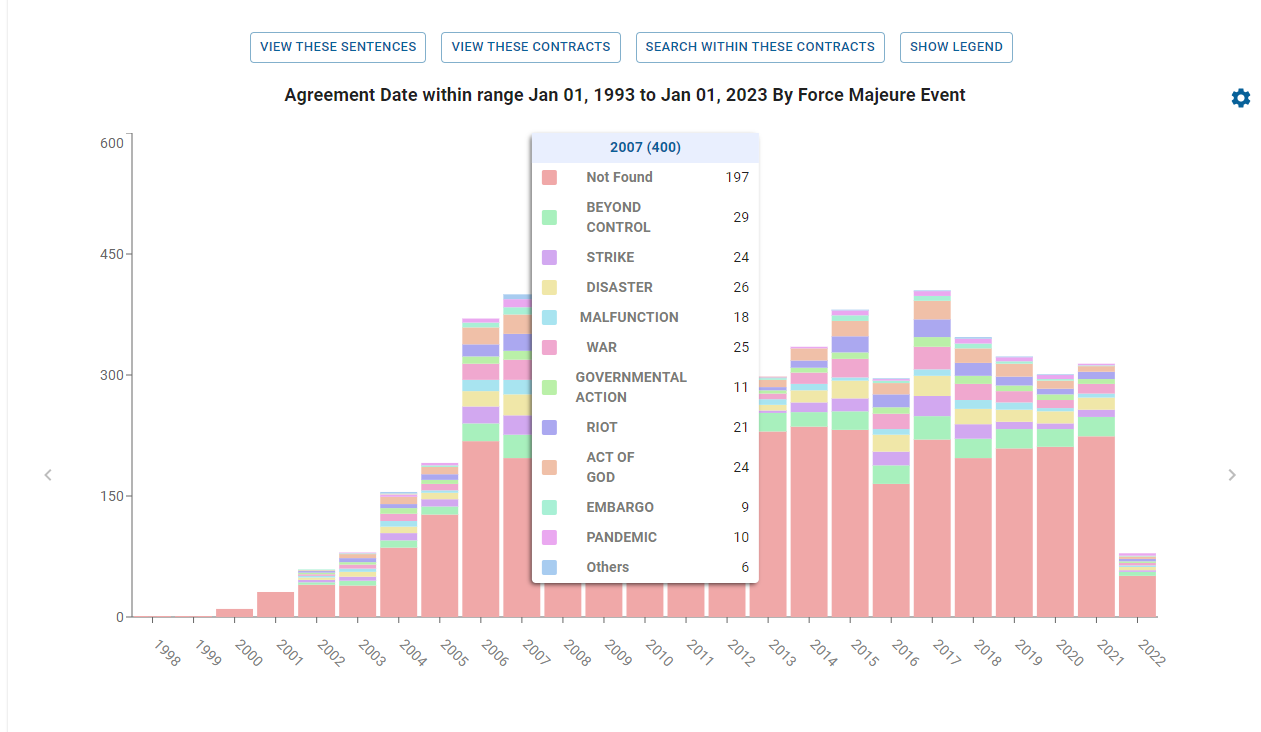The height and width of the screenshot is (732, 1261).
Task: Click the x-axis label "2005"
Action: pyautogui.click(x=454, y=653)
